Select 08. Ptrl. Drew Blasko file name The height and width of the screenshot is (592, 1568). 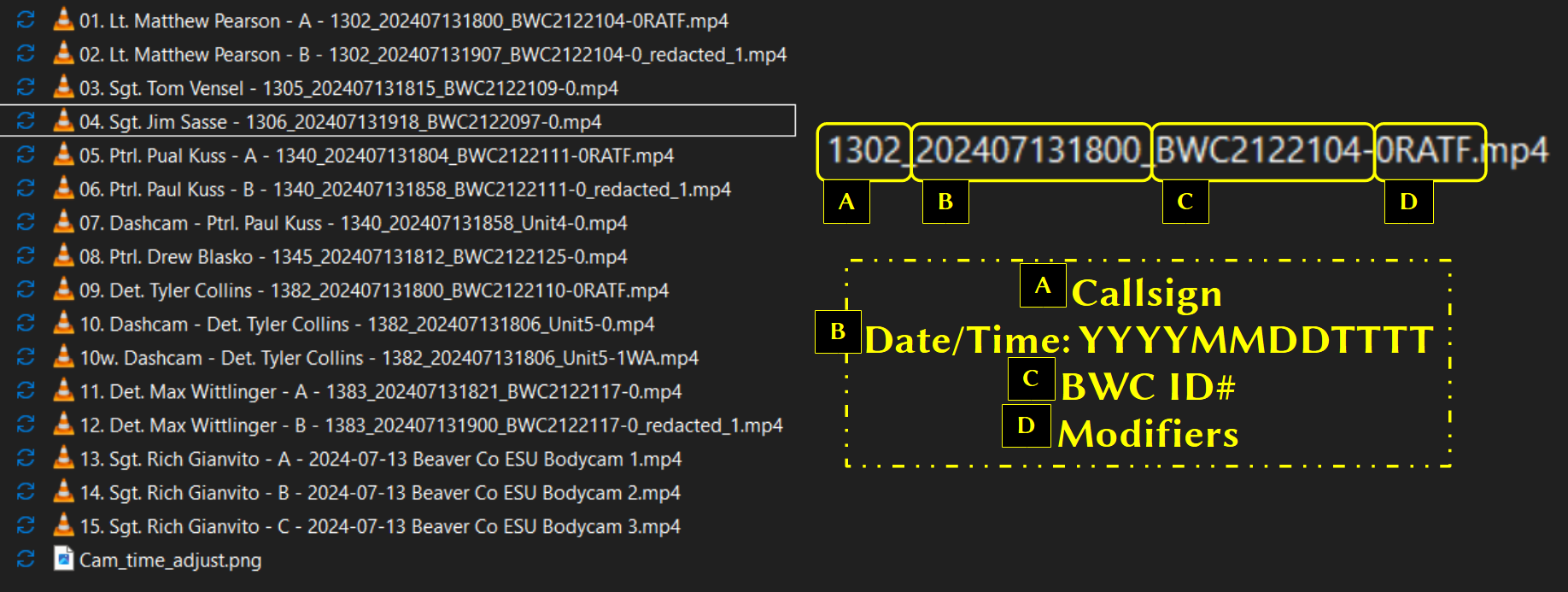pyautogui.click(x=353, y=257)
